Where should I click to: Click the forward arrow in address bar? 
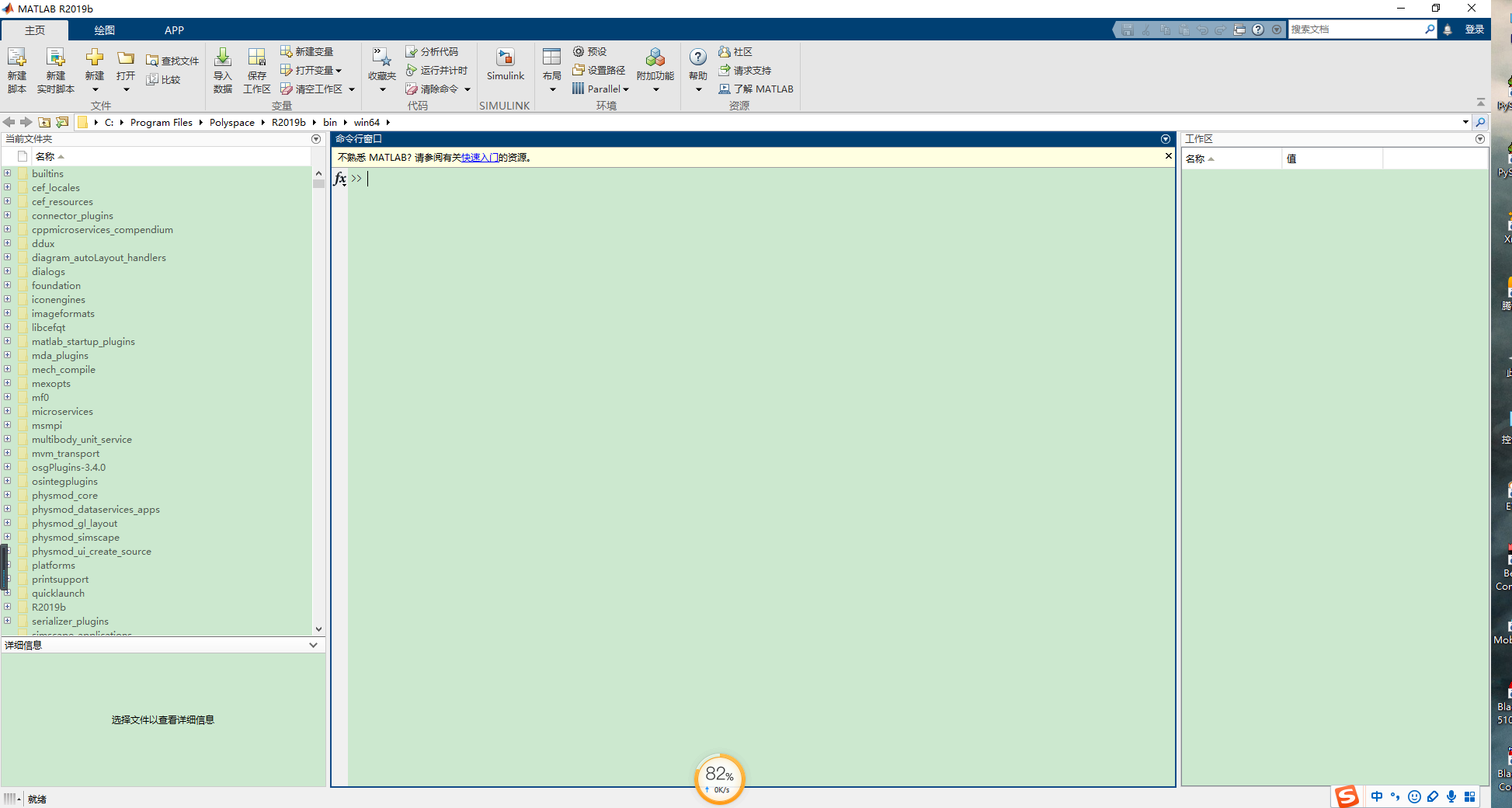pos(26,122)
